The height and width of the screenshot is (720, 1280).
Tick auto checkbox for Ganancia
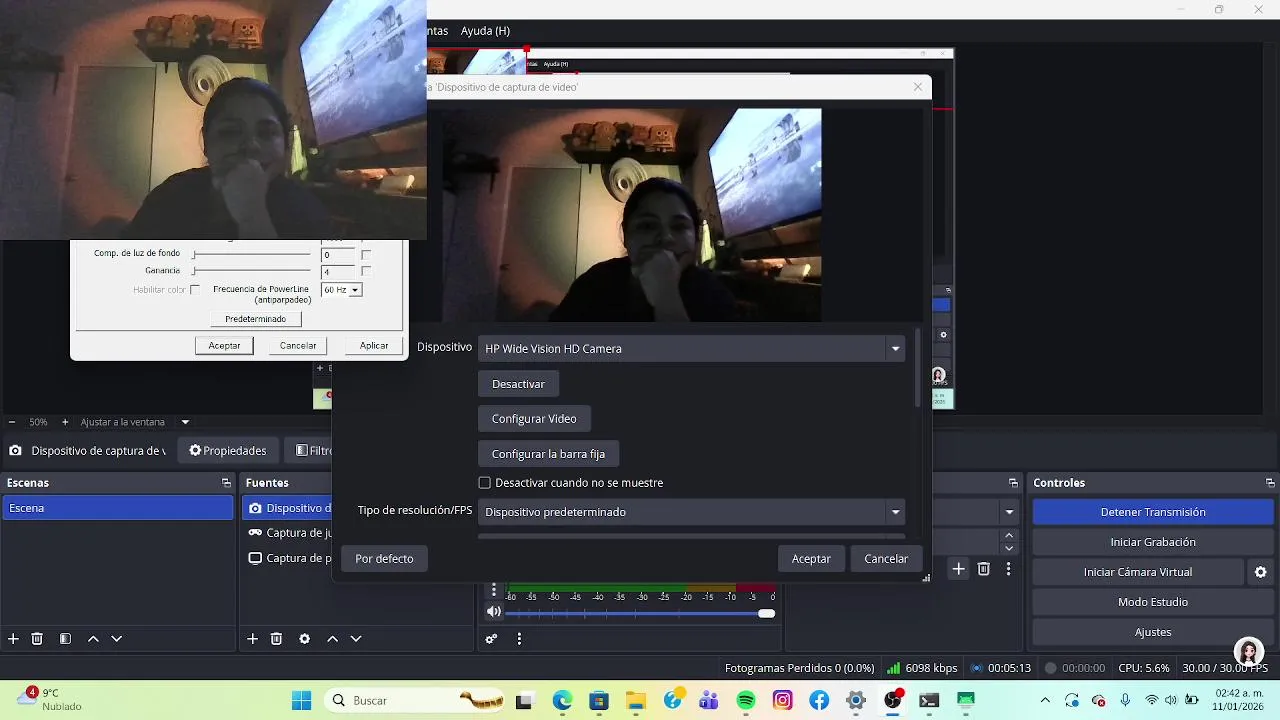[366, 271]
